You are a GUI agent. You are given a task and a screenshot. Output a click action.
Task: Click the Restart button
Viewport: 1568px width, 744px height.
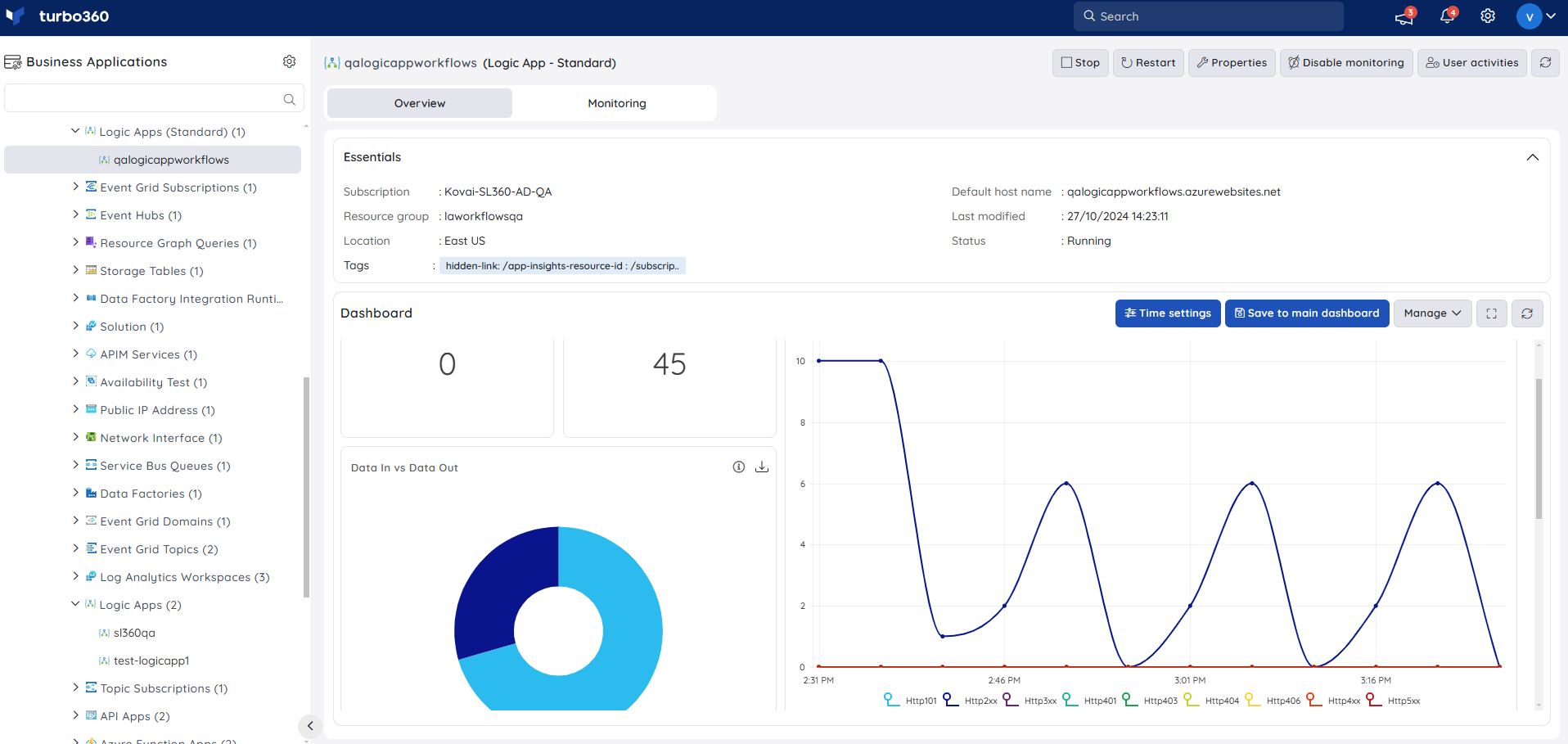pyautogui.click(x=1148, y=62)
